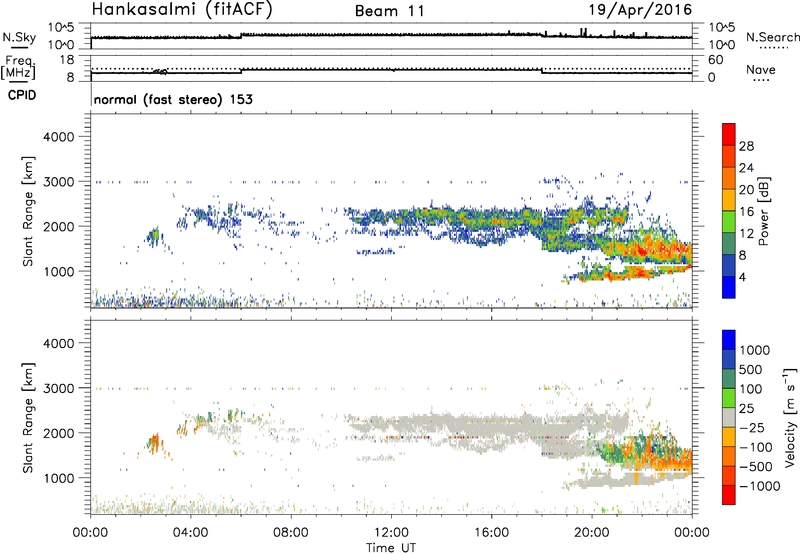This screenshot has width=800, height=554.
Task: Click the '04:00' time tick label
Action: pos(190,533)
